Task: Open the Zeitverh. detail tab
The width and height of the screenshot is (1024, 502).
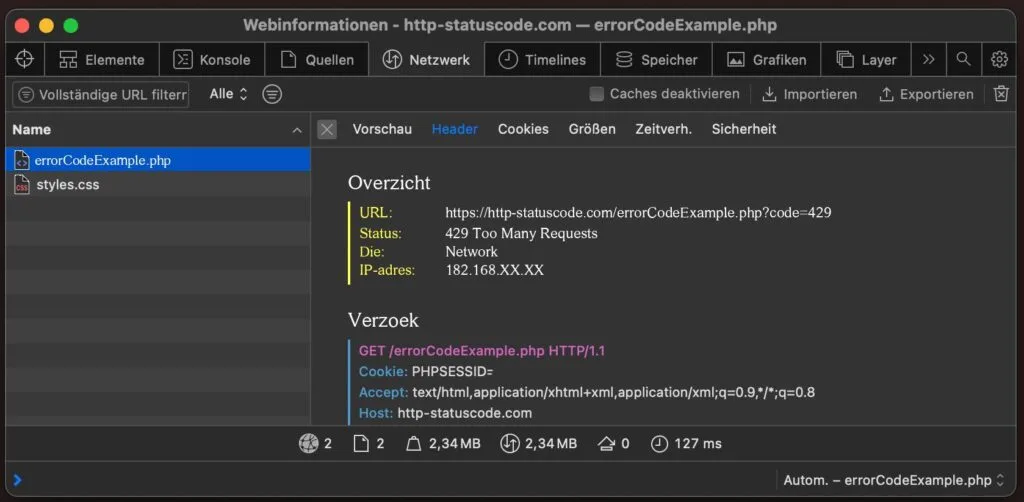Action: point(664,129)
